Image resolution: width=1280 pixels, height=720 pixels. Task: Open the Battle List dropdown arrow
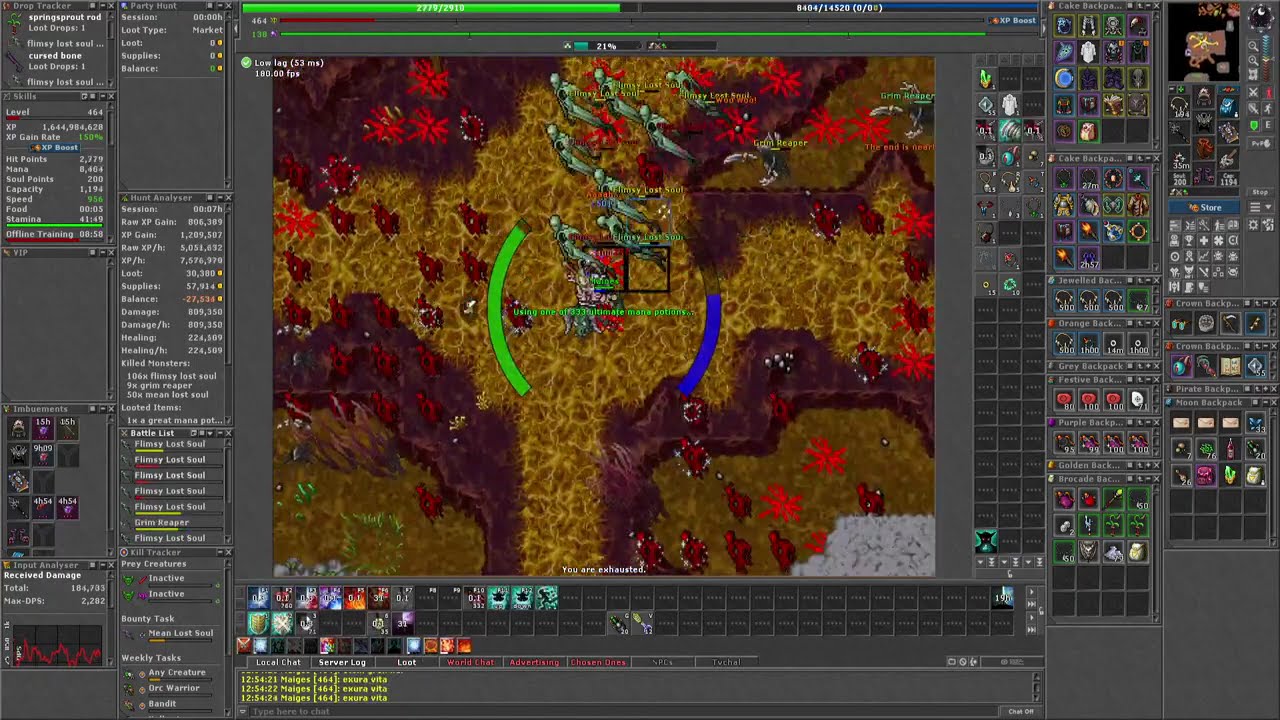(x=211, y=433)
